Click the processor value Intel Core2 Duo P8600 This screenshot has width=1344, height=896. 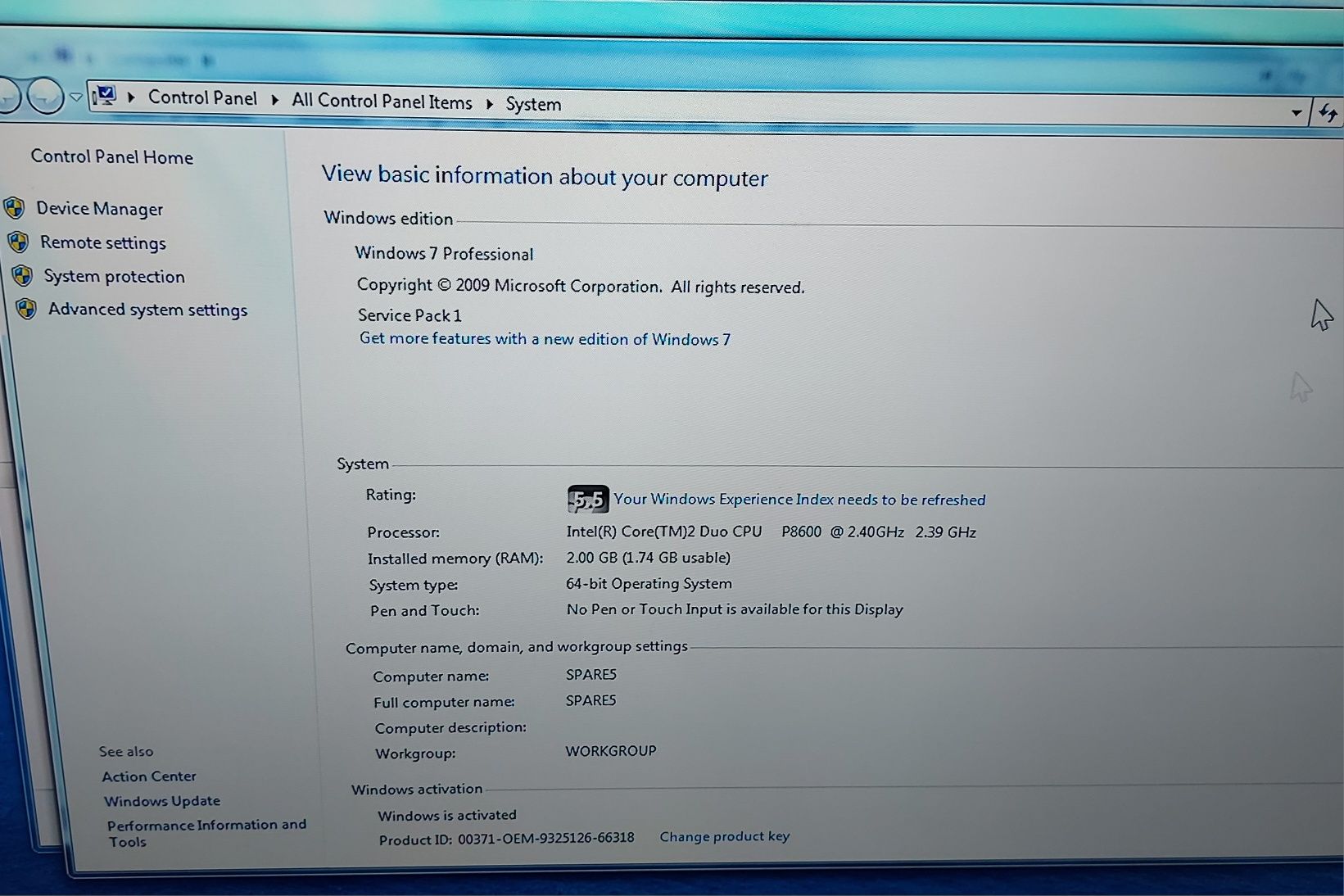(x=771, y=532)
